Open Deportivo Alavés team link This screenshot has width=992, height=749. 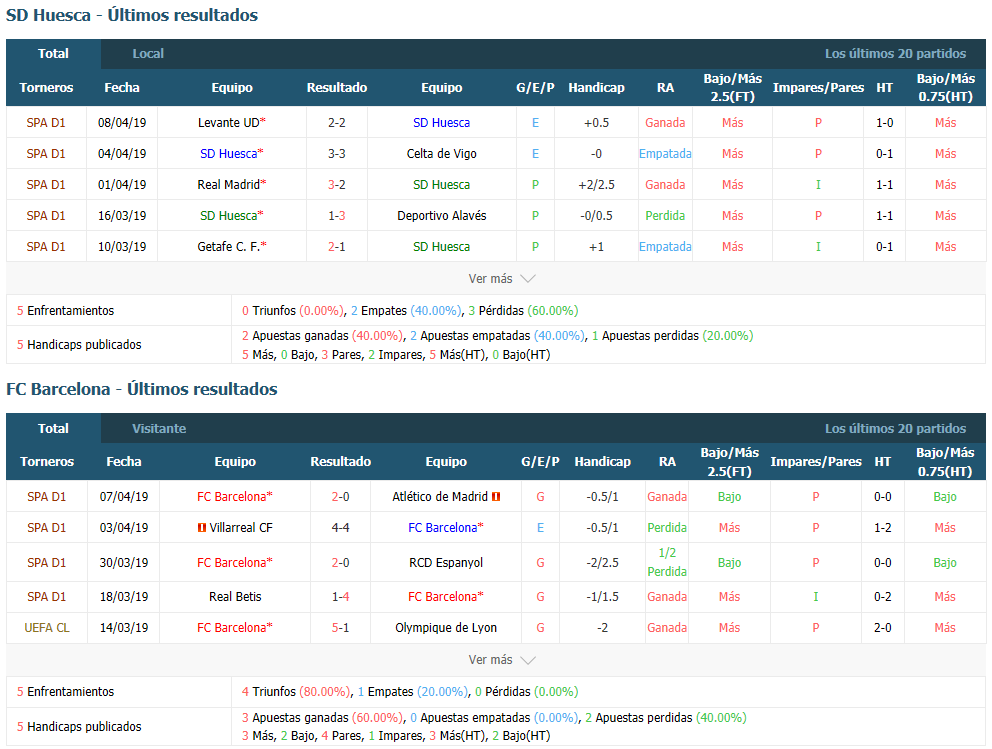(442, 216)
